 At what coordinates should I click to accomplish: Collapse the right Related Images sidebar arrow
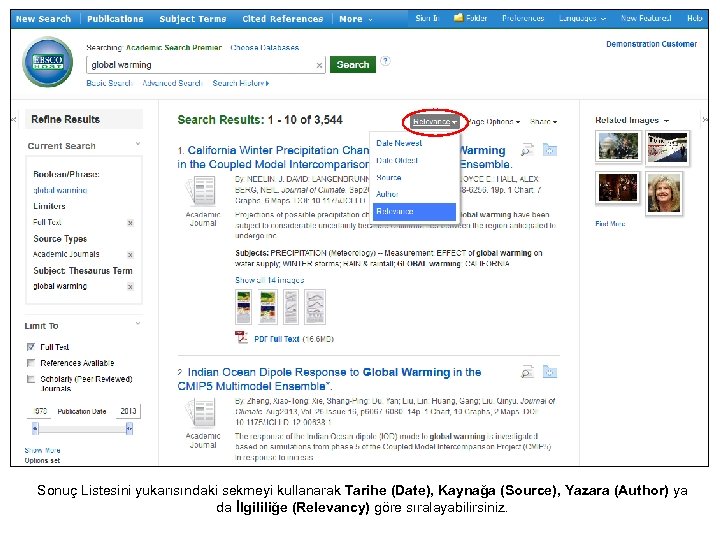click(705, 119)
